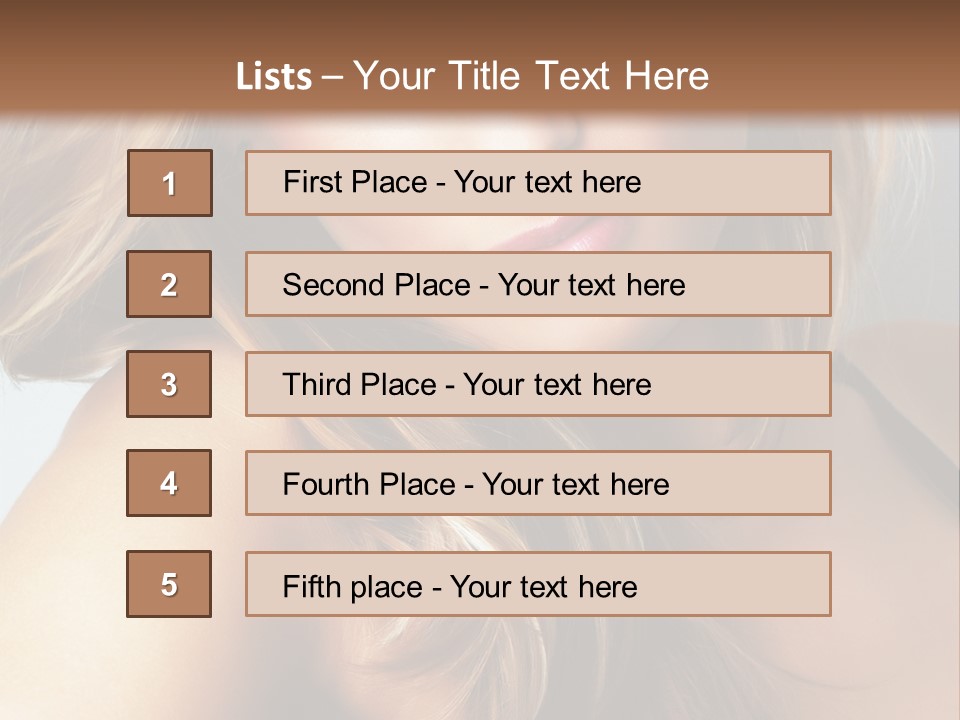Select the 'Third Place - Your text here' text
The height and width of the screenshot is (720, 960).
[466, 385]
